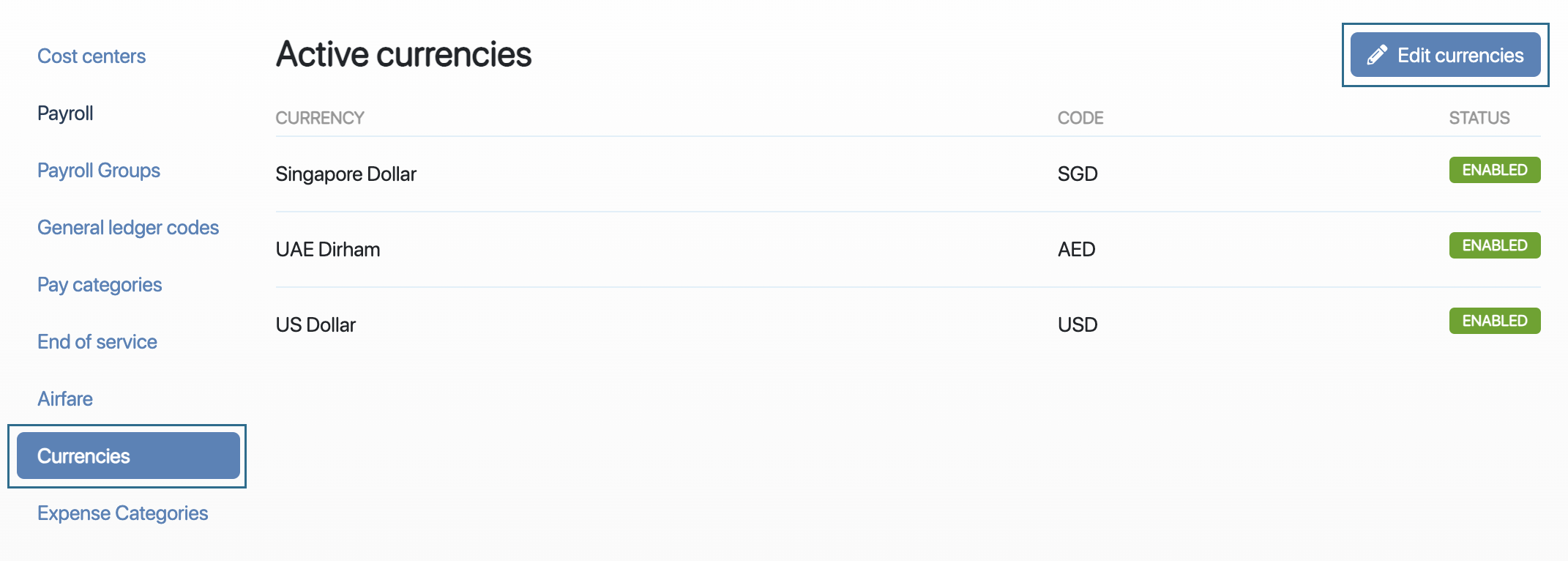This screenshot has height=561, width=1568.
Task: Click the CODE column header
Action: (1080, 118)
